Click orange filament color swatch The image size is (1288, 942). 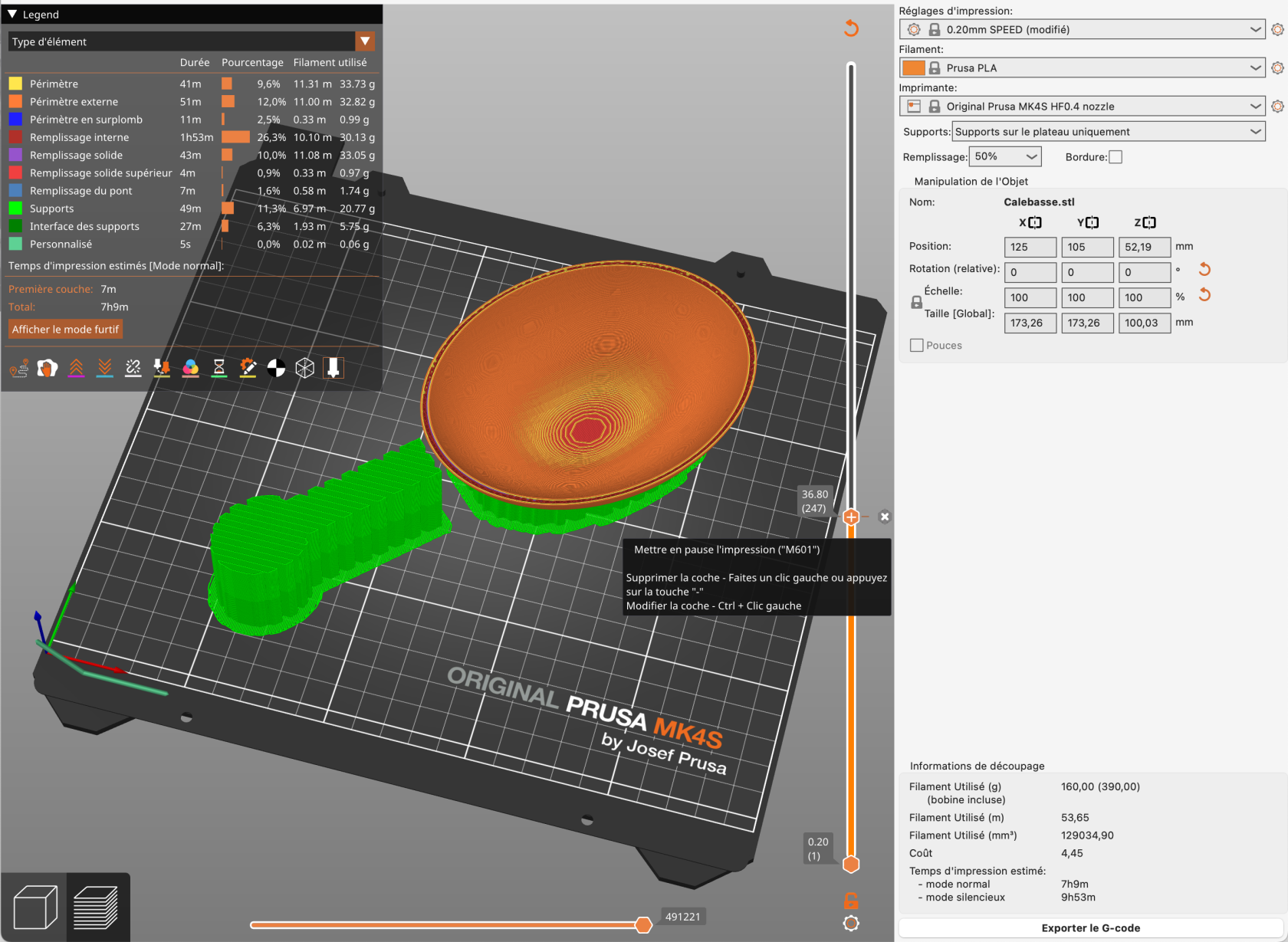click(913, 68)
